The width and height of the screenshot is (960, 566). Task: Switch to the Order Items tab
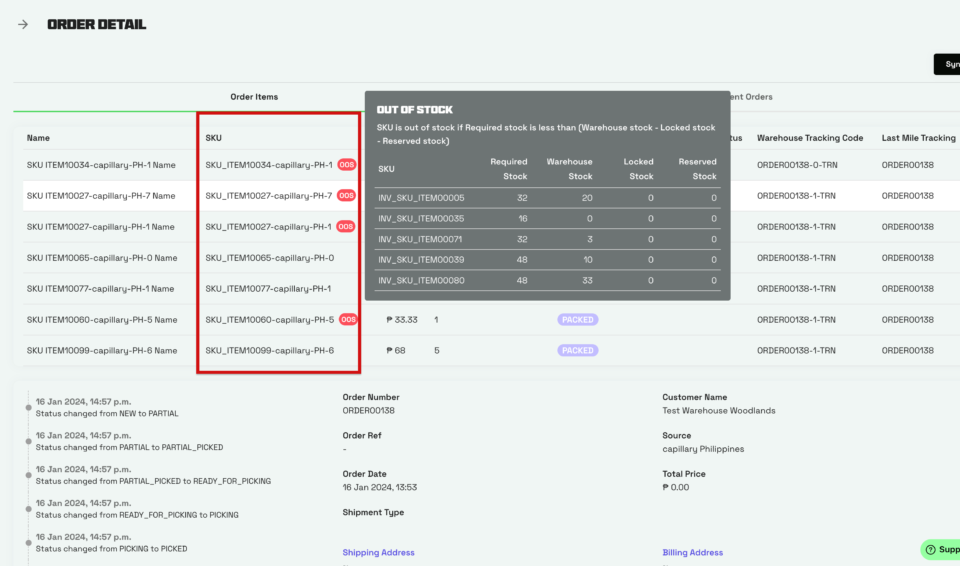254,97
